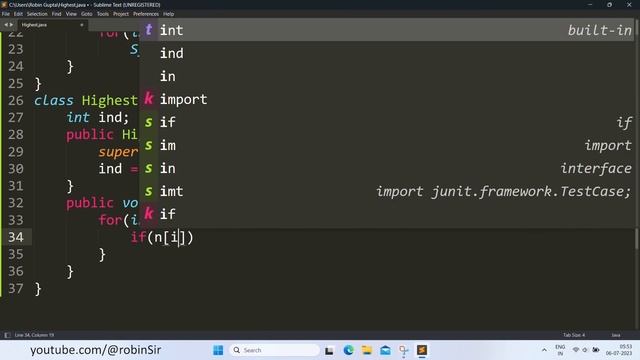
Task: Open the Find menu
Action: click(56, 14)
